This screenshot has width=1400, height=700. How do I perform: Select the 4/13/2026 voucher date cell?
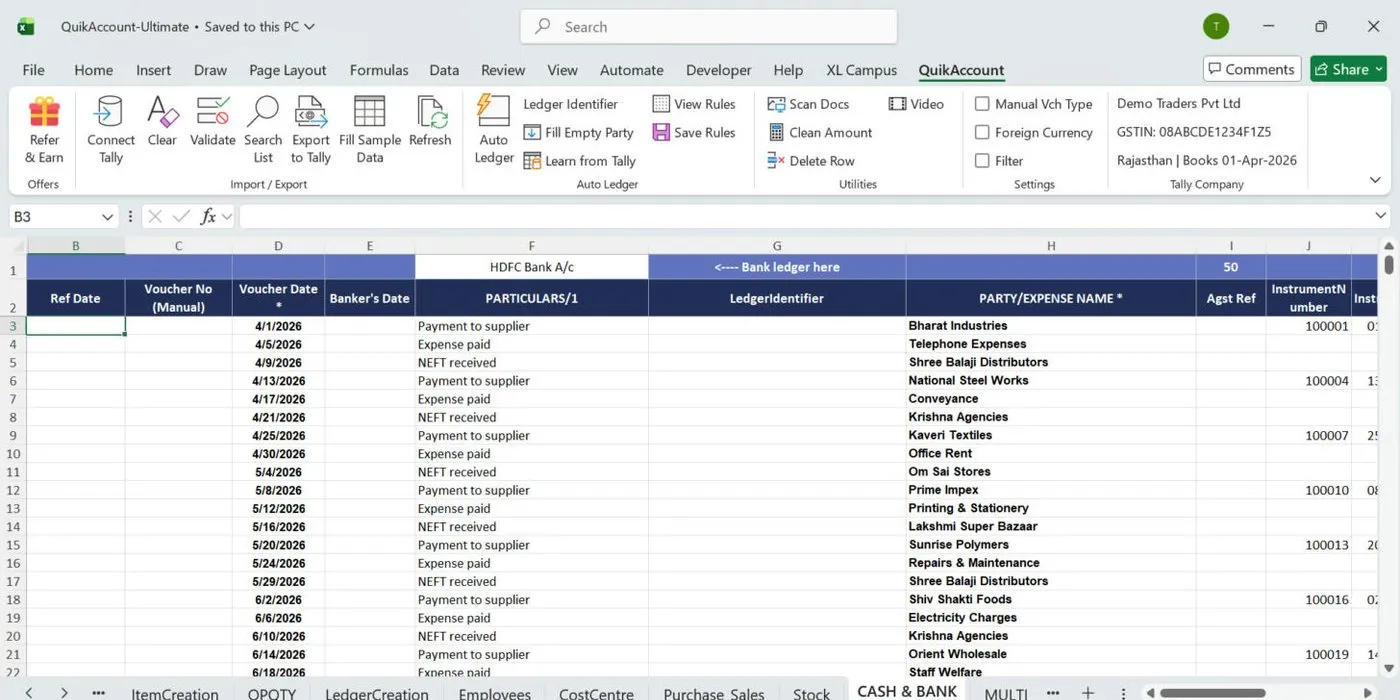point(278,381)
